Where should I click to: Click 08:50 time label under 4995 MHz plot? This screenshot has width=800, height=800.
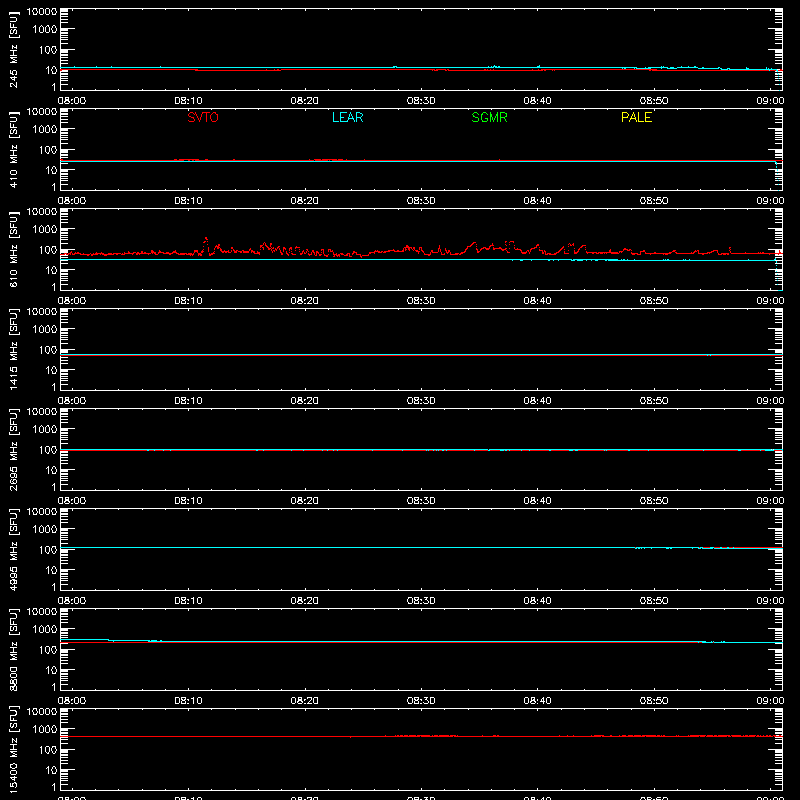point(654,601)
